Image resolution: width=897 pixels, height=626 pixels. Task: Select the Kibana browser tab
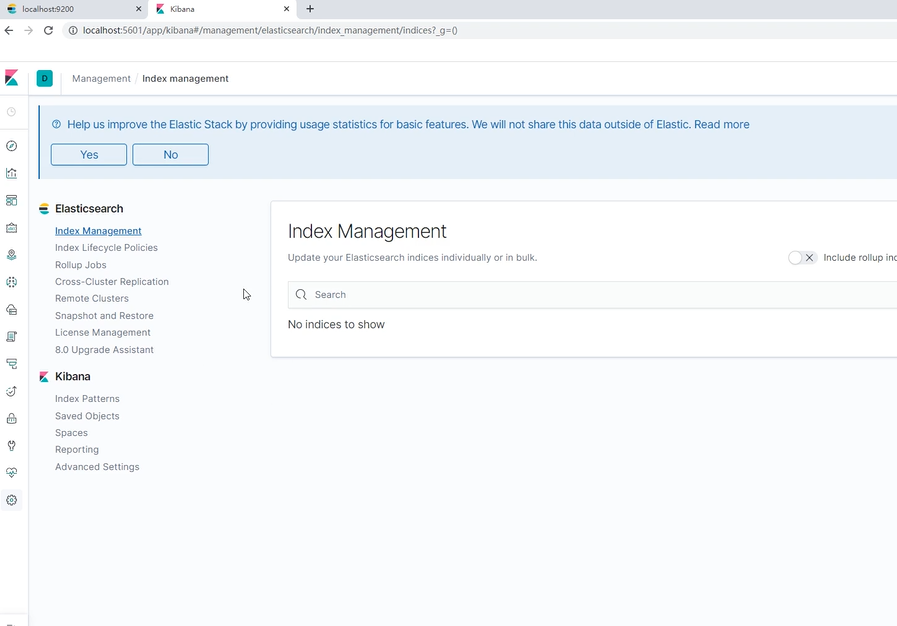point(222,9)
